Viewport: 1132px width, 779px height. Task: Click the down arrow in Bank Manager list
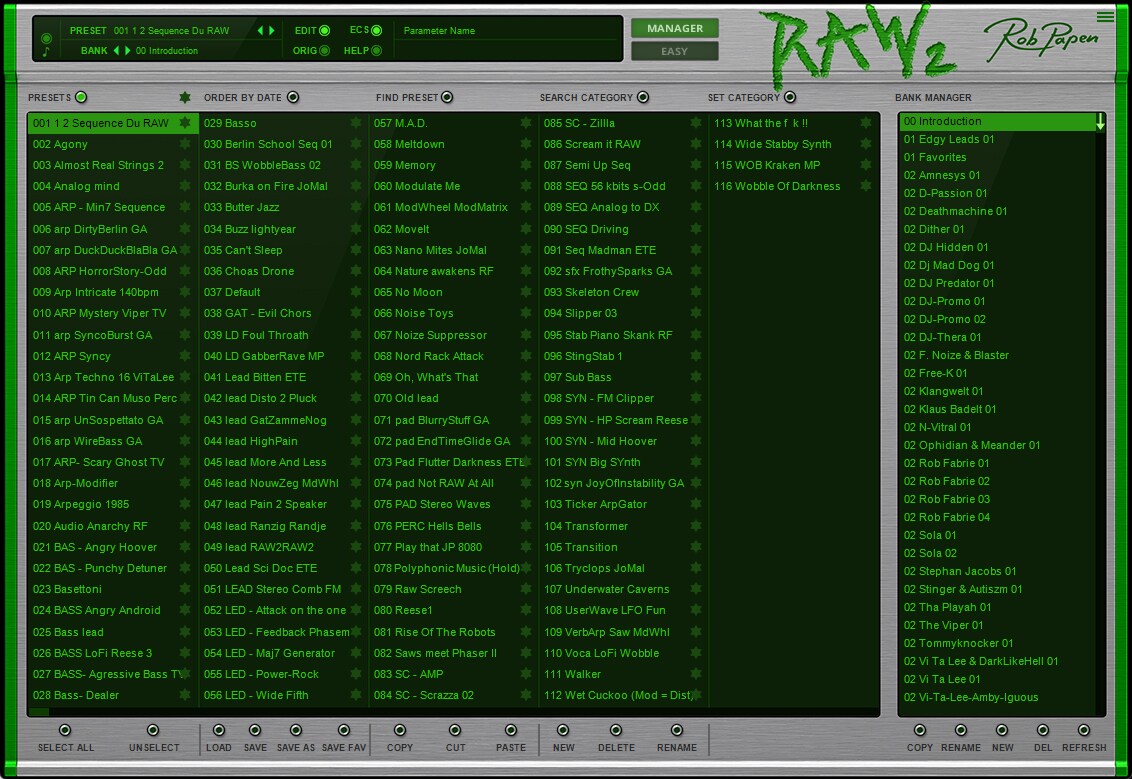click(1100, 122)
